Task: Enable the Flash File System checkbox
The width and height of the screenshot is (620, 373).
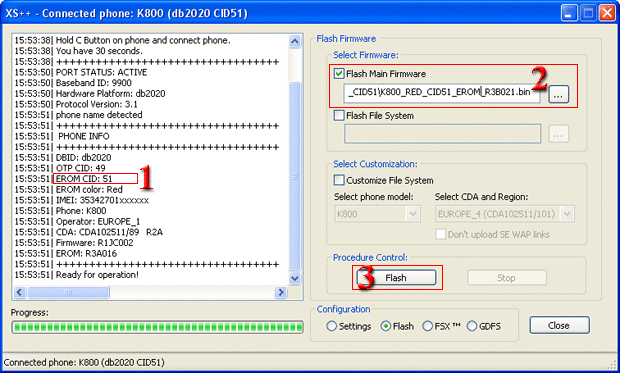Action: 339,115
